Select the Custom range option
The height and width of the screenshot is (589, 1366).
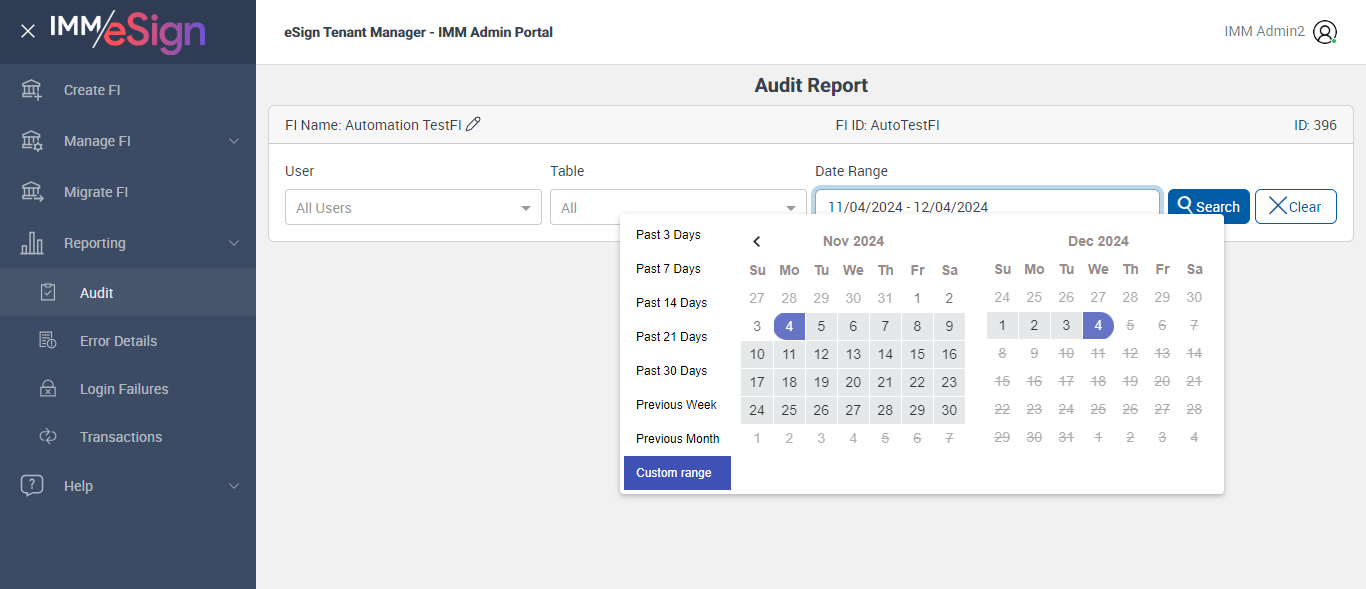tap(677, 473)
